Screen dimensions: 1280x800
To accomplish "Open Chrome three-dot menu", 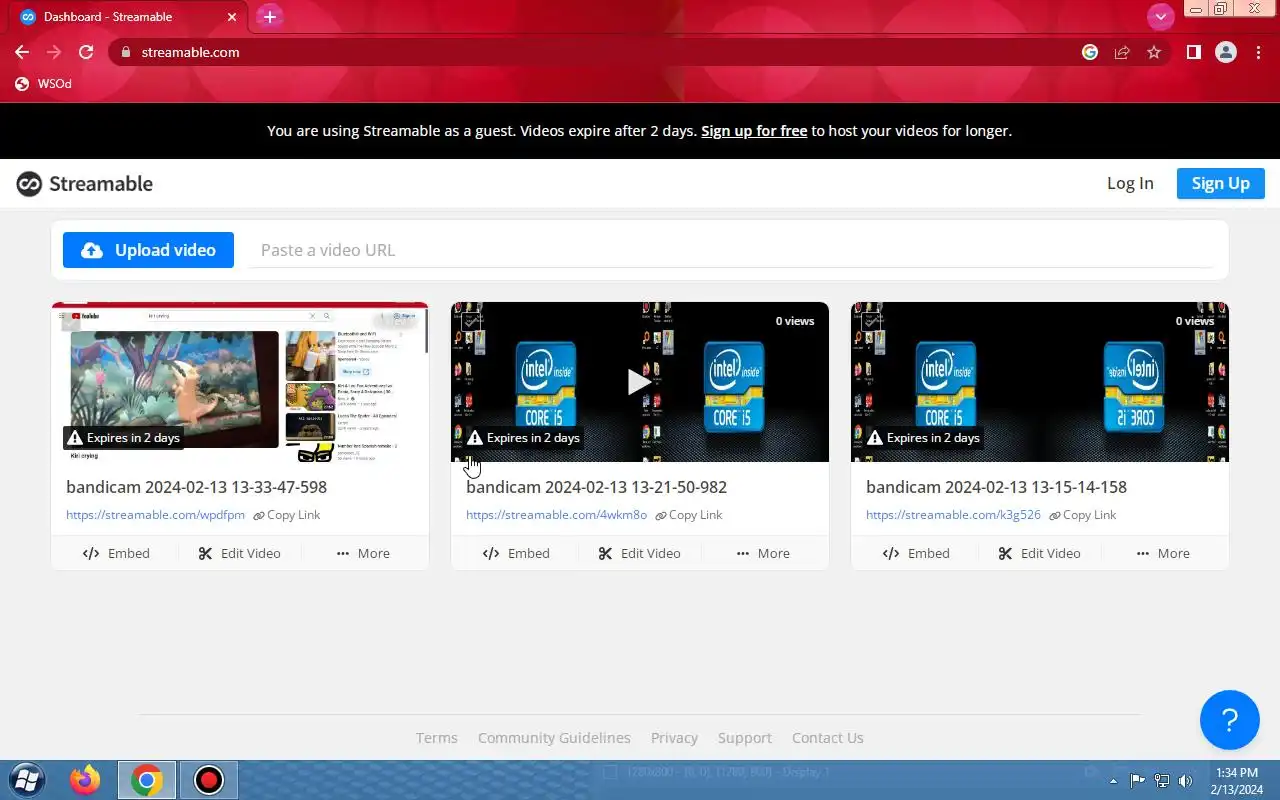I will [x=1258, y=52].
